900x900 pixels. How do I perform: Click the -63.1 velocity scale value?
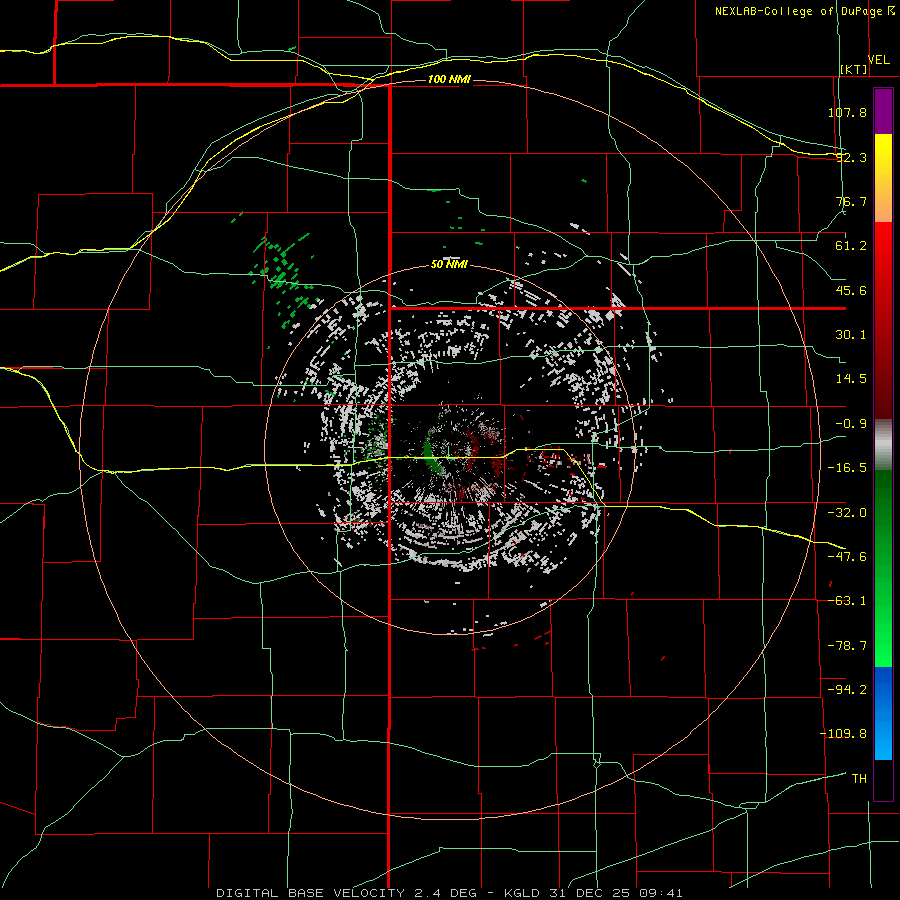tap(847, 601)
